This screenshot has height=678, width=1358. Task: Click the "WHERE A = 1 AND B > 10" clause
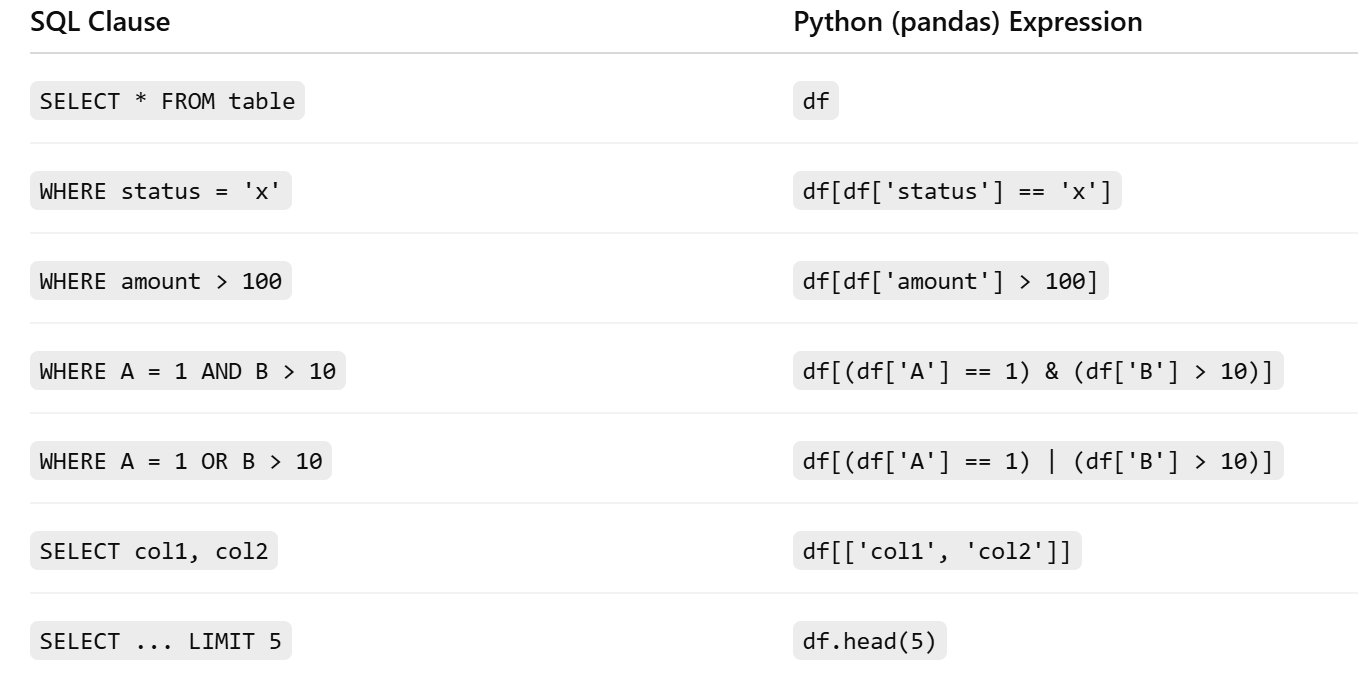(187, 371)
